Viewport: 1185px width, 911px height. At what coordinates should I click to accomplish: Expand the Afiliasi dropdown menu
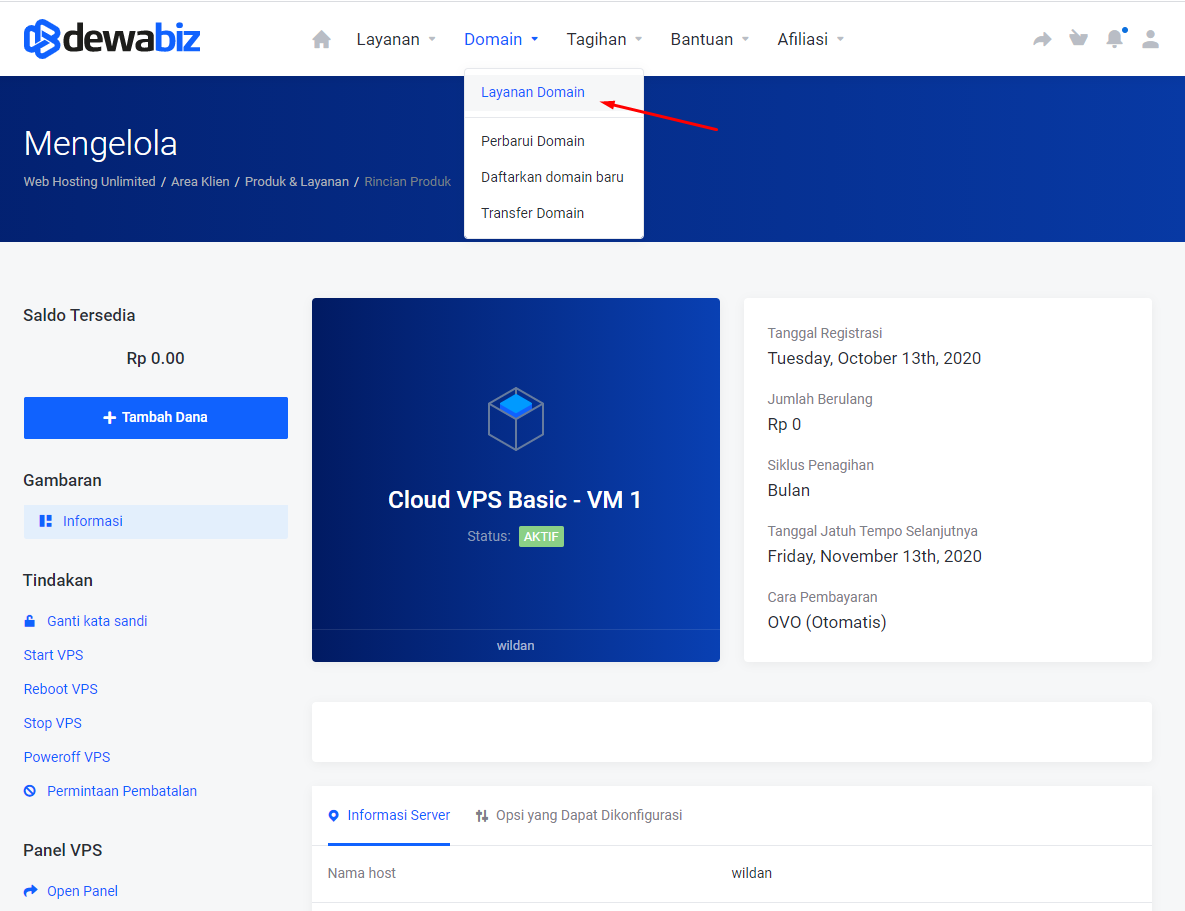coord(810,40)
